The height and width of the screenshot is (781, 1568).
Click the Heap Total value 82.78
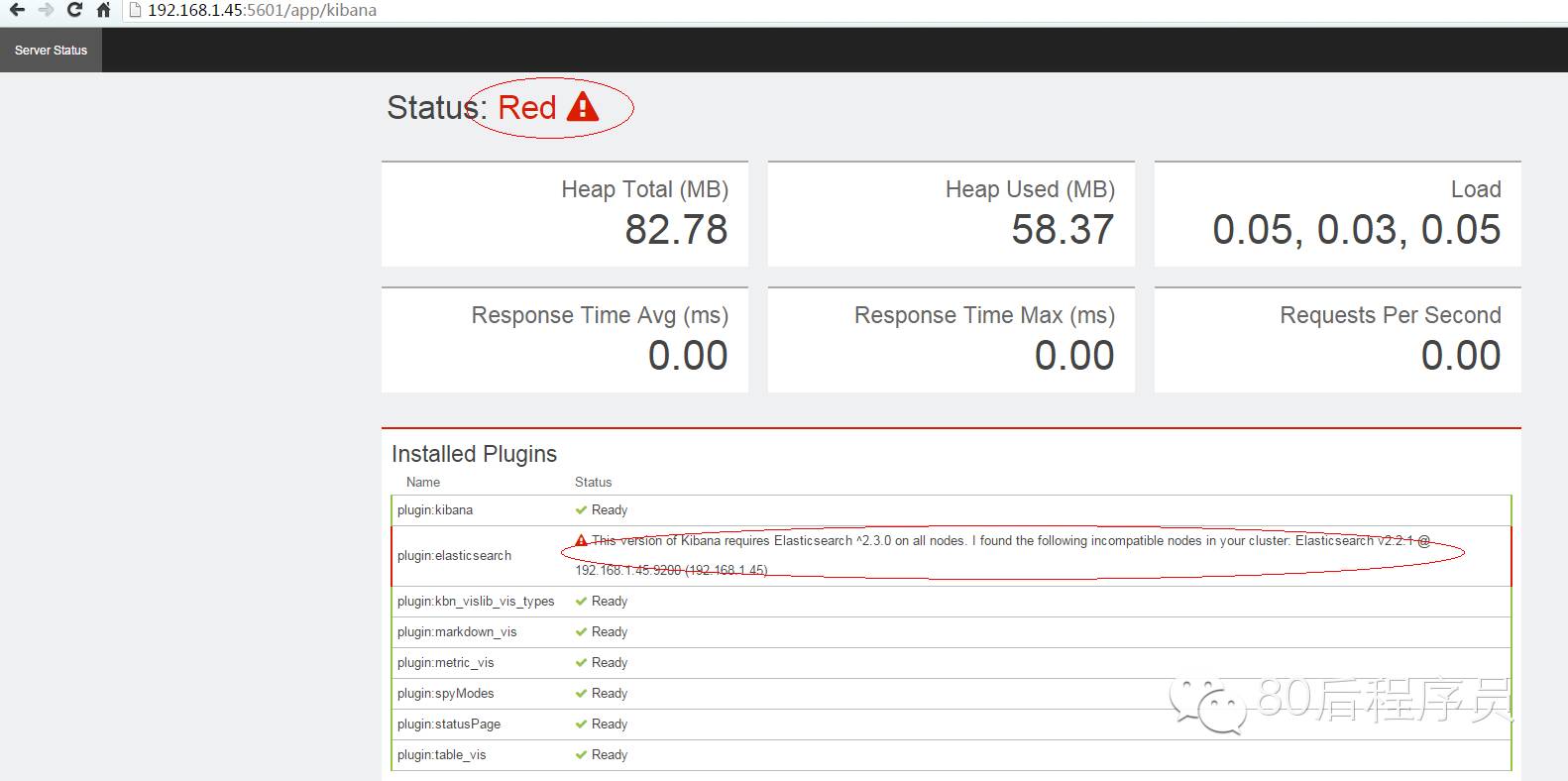[676, 230]
